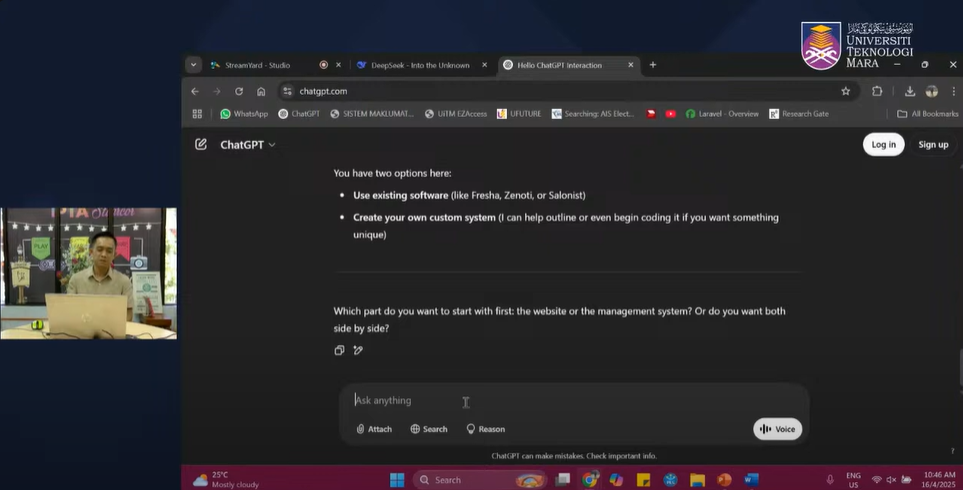Open the Research Gate bookmark
The height and width of the screenshot is (490, 963).
pos(798,114)
